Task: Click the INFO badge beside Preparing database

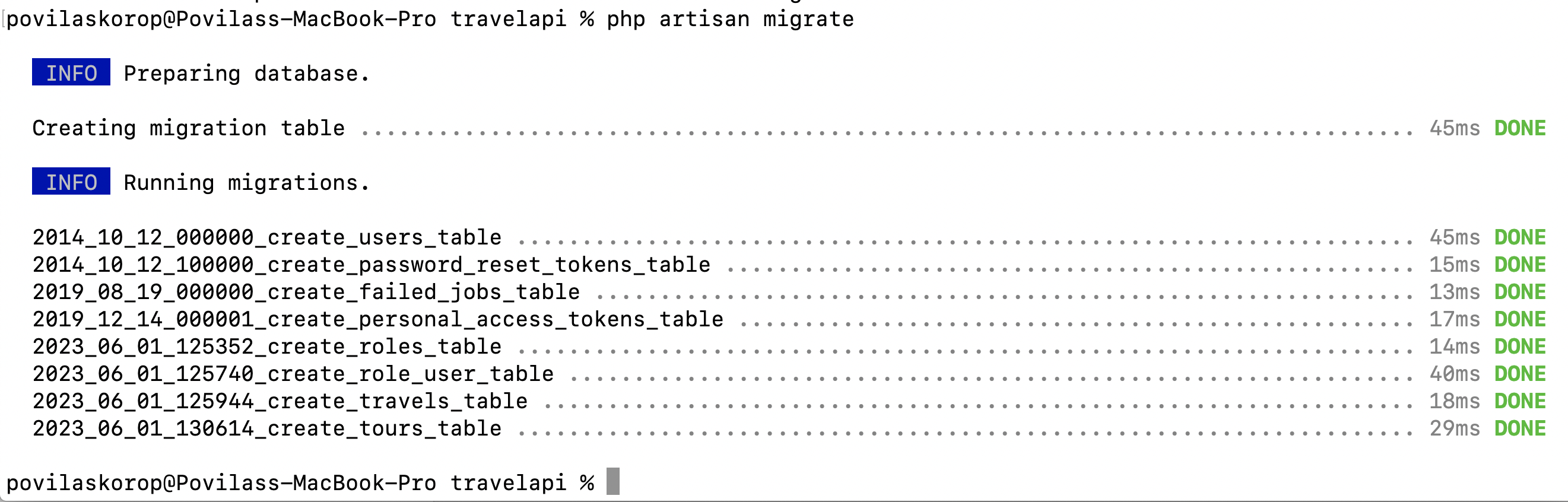Action: point(71,73)
